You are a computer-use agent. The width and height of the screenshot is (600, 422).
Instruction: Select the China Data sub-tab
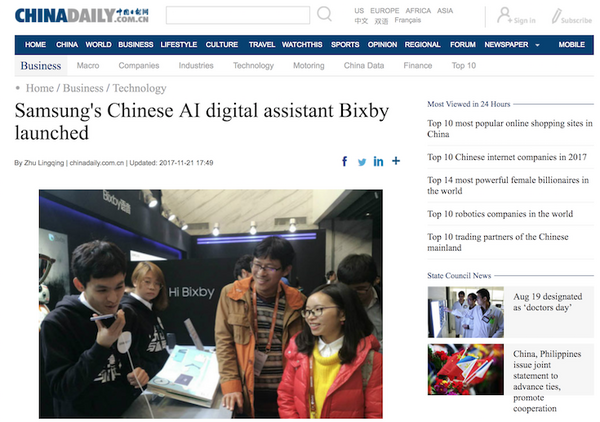(363, 66)
